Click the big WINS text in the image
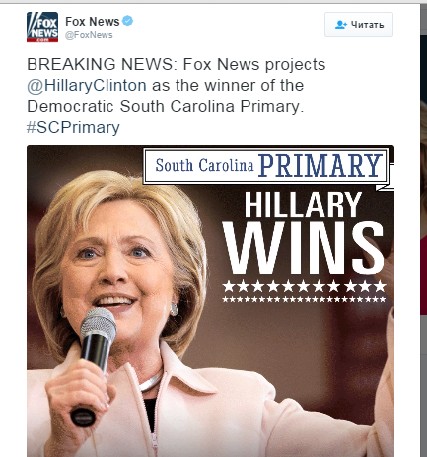 pyautogui.click(x=304, y=247)
